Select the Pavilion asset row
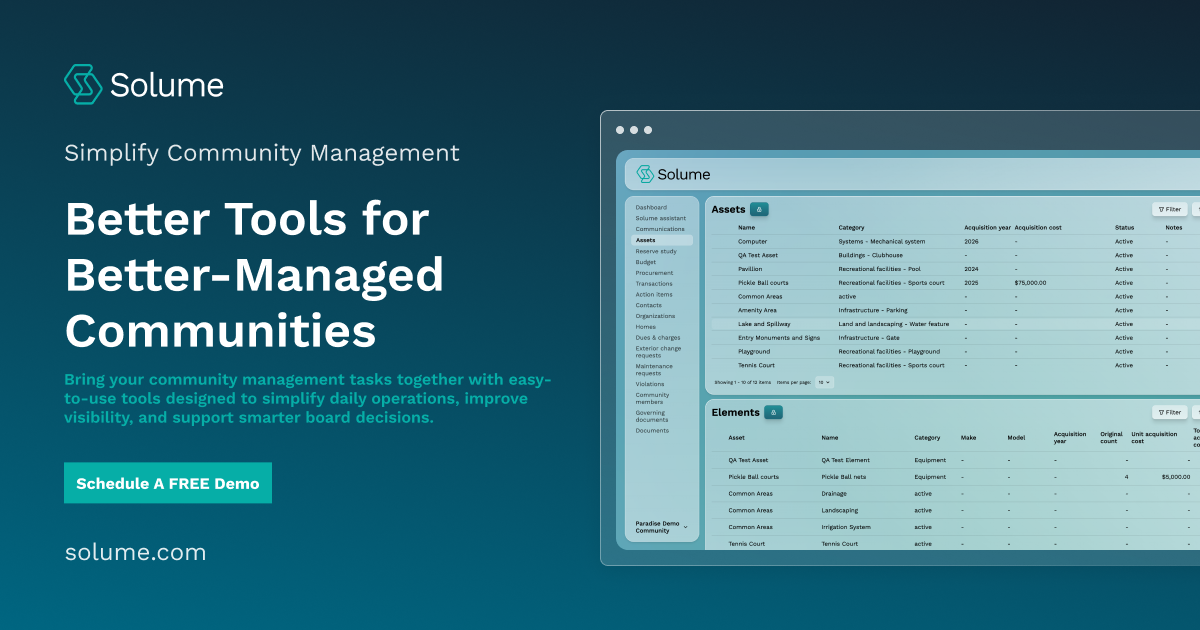 click(955, 269)
